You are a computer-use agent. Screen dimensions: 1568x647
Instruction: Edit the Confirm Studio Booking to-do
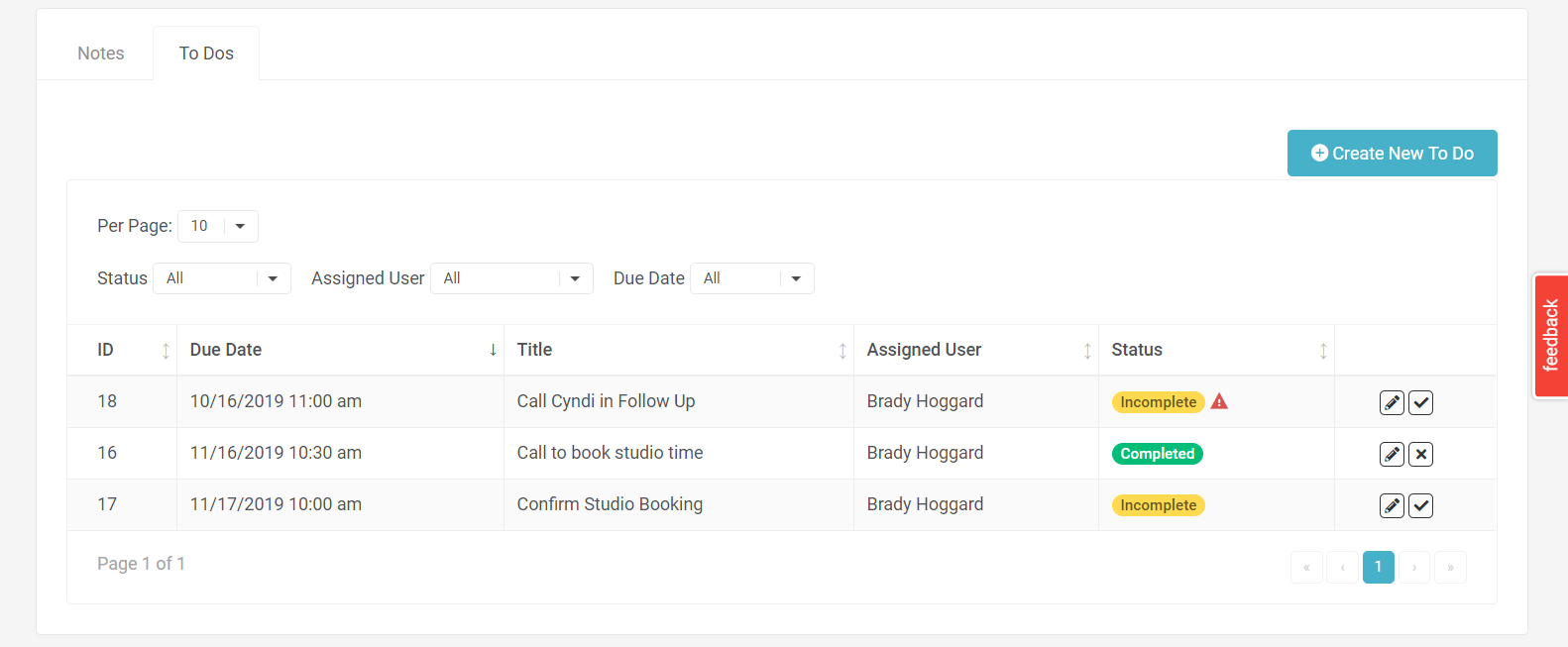[x=1392, y=505]
